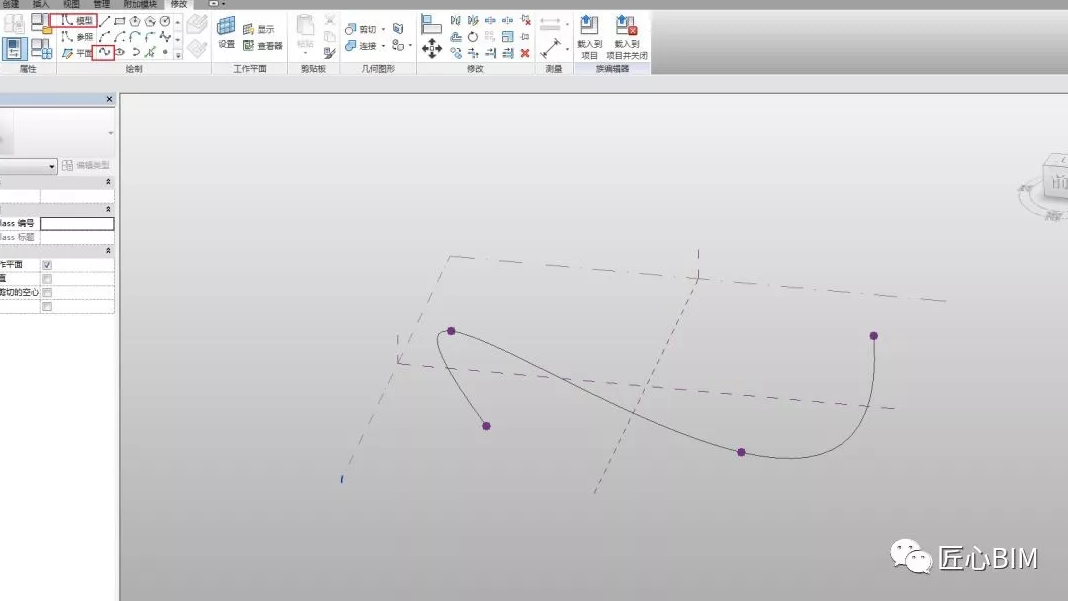This screenshot has height=601, width=1068.
Task: Click the red Delete X icon
Action: click(x=525, y=53)
